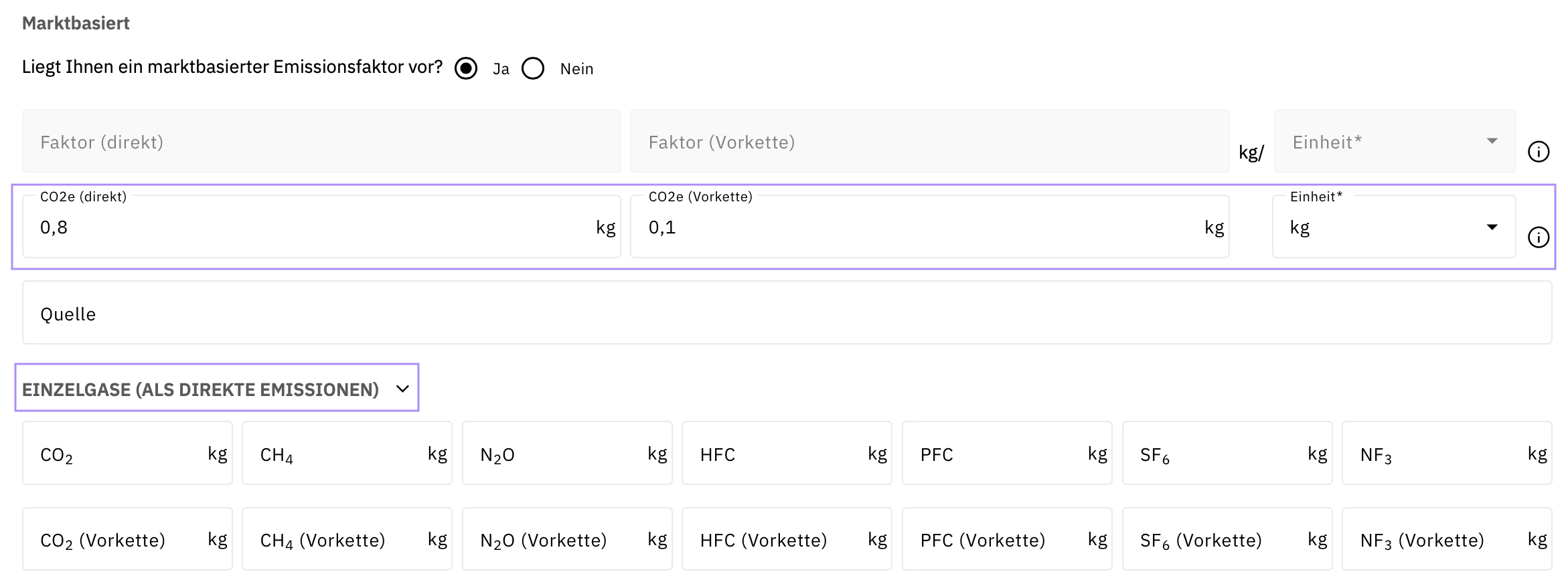Select the Ja radio button
Image resolution: width=1568 pixels, height=578 pixels.
click(x=466, y=68)
